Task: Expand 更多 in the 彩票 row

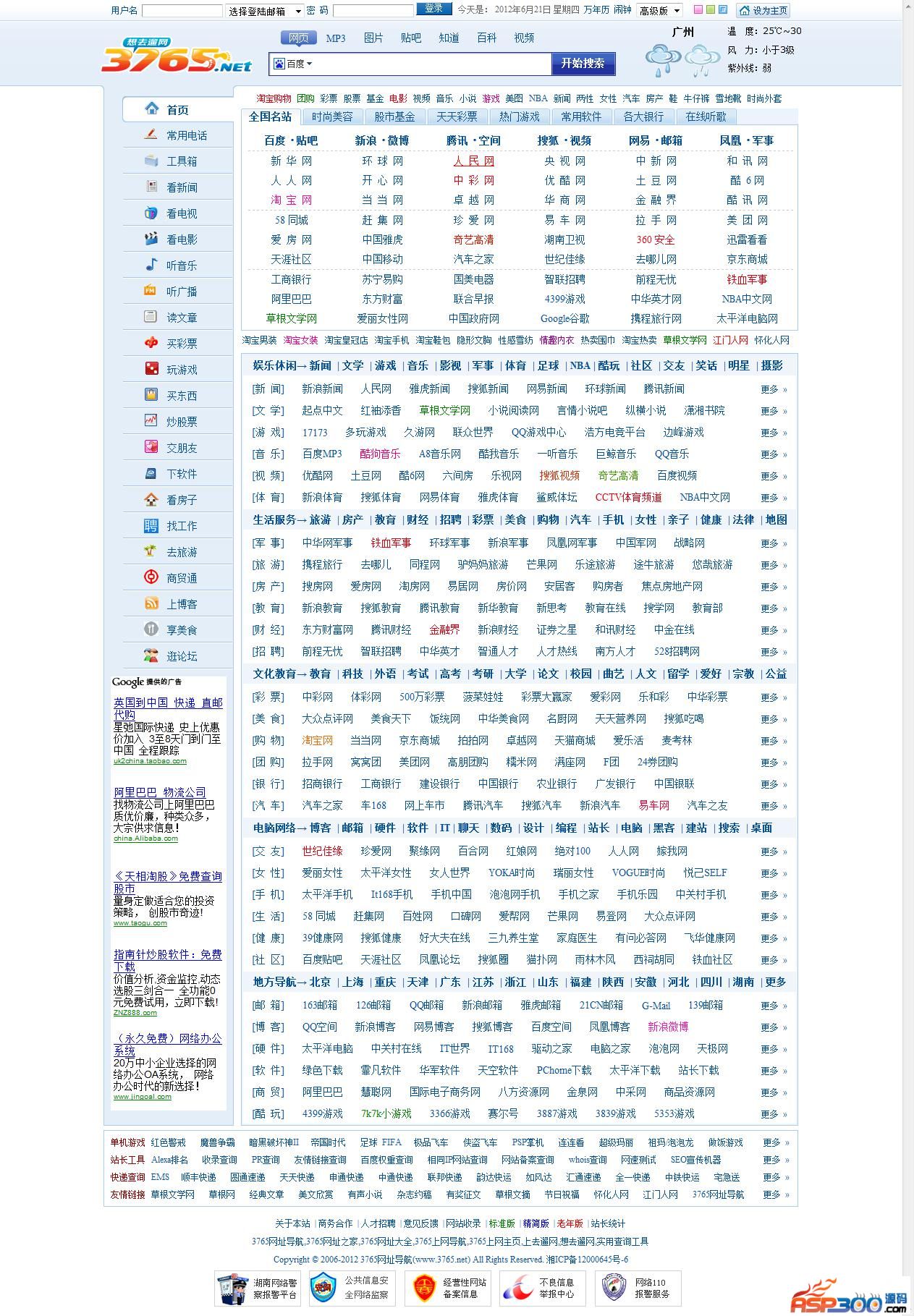Action: 773,697
